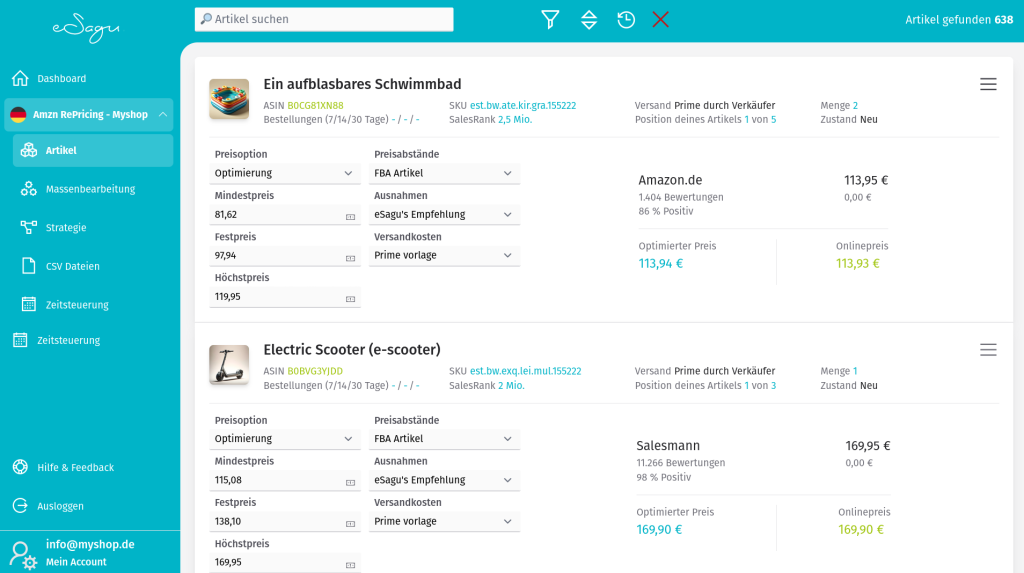Open Strategie in sidebar

tap(66, 227)
